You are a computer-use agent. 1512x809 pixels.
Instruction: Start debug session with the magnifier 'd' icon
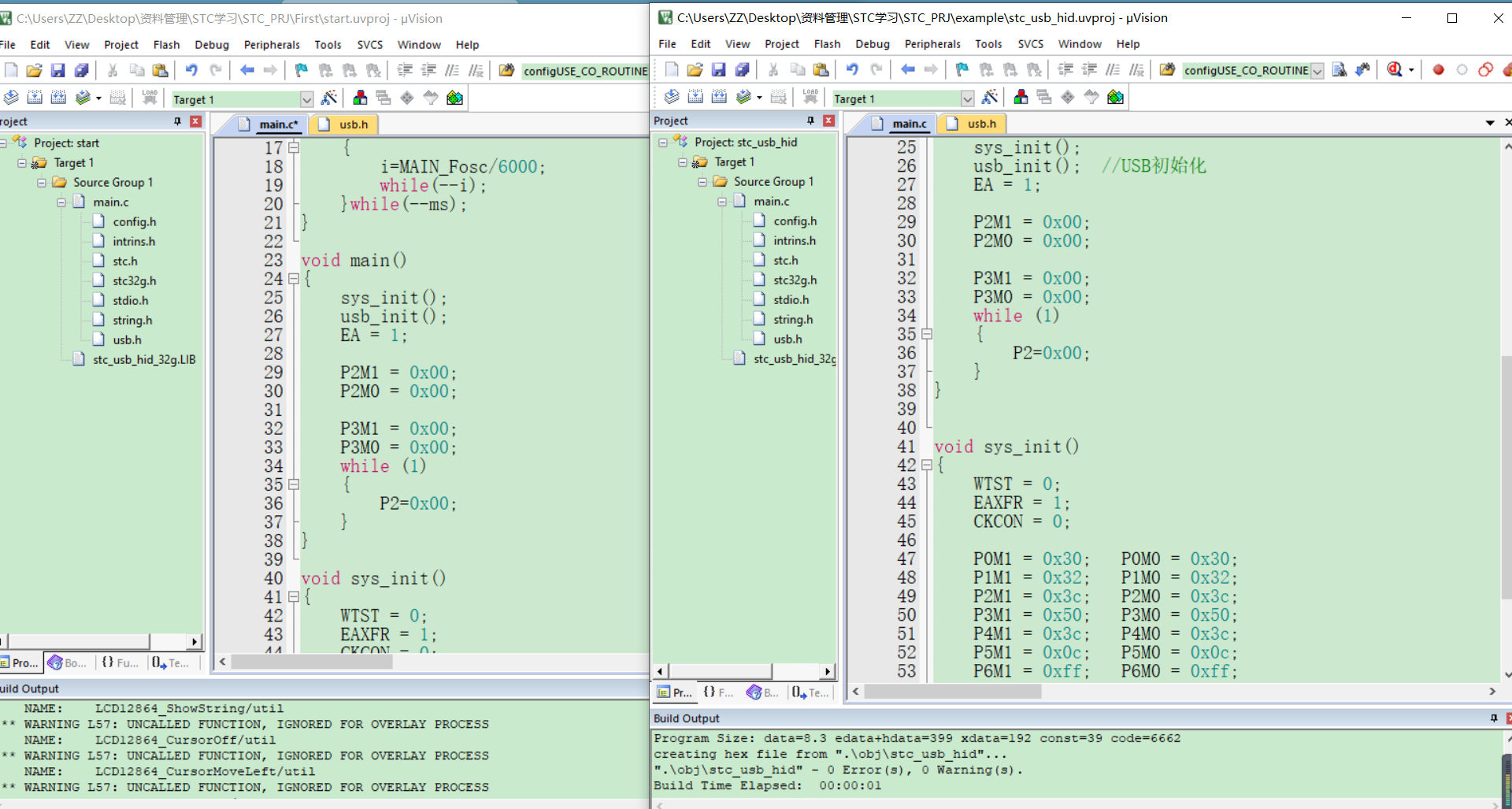[1395, 70]
